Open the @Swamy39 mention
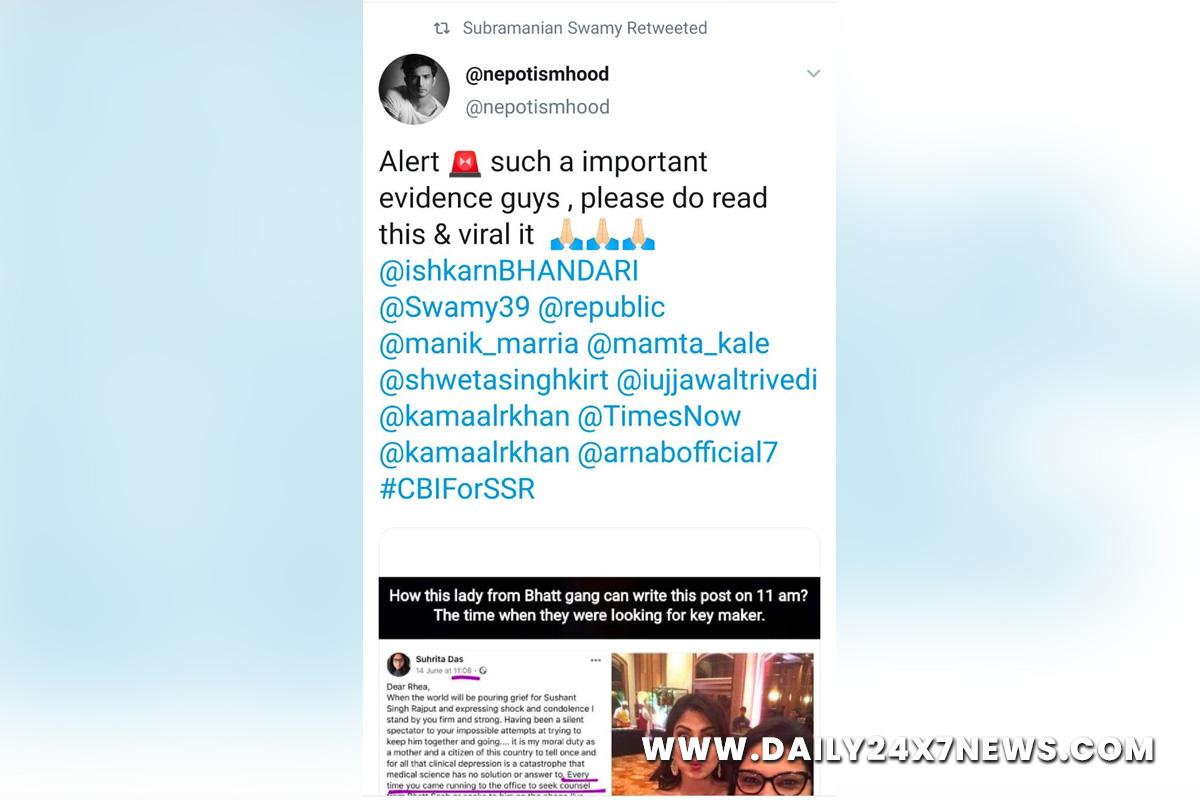The height and width of the screenshot is (800, 1200). point(454,307)
